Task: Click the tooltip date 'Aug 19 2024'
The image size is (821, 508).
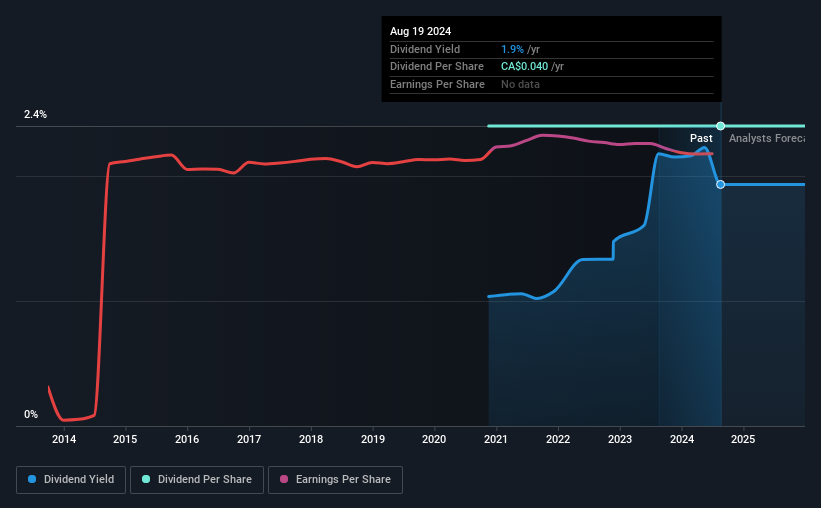Action: click(420, 31)
